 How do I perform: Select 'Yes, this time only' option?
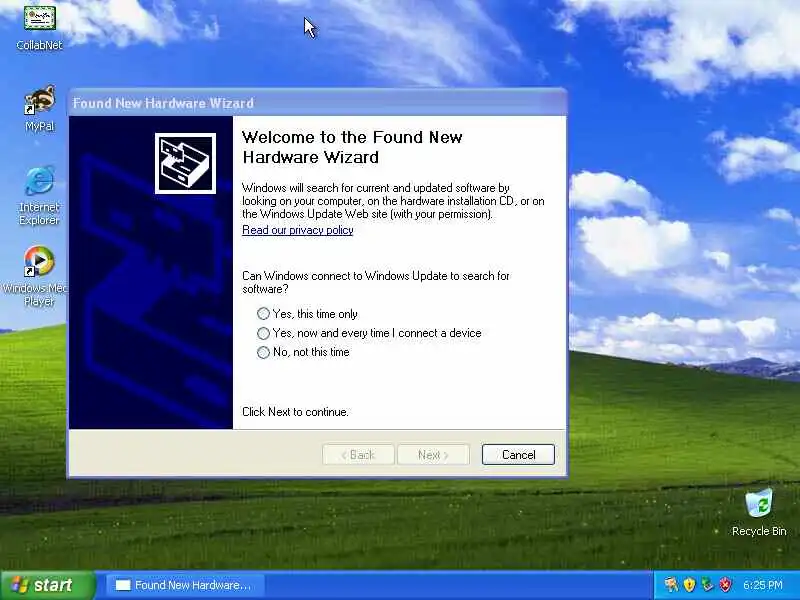[307, 314]
